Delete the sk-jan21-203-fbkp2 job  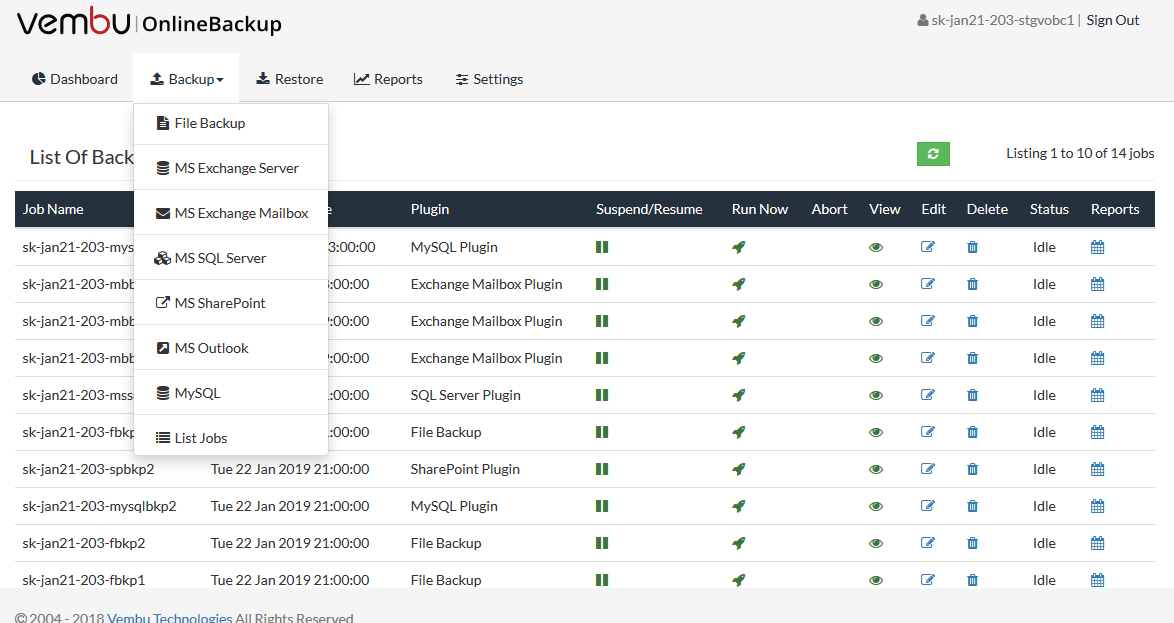click(973, 544)
